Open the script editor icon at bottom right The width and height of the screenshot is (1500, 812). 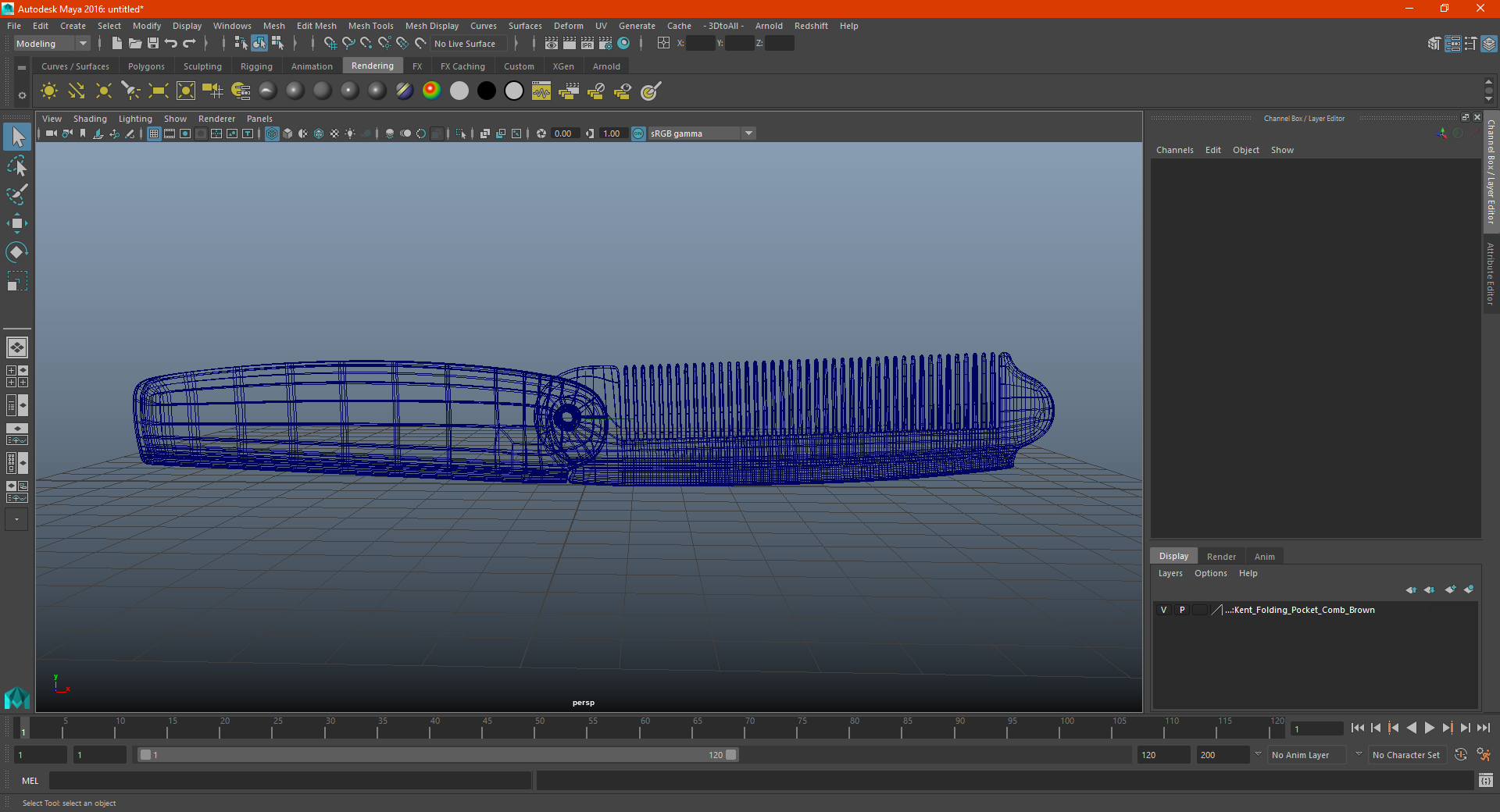click(1486, 780)
